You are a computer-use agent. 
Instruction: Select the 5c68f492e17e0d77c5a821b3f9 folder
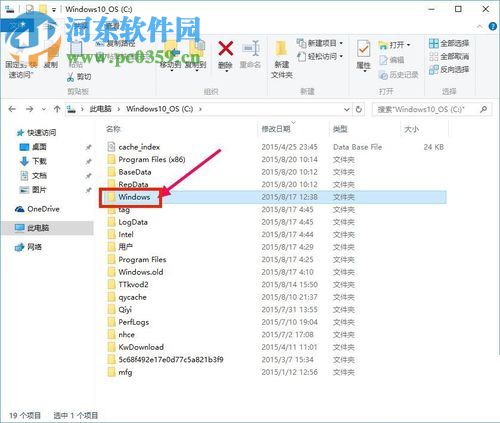pos(165,359)
